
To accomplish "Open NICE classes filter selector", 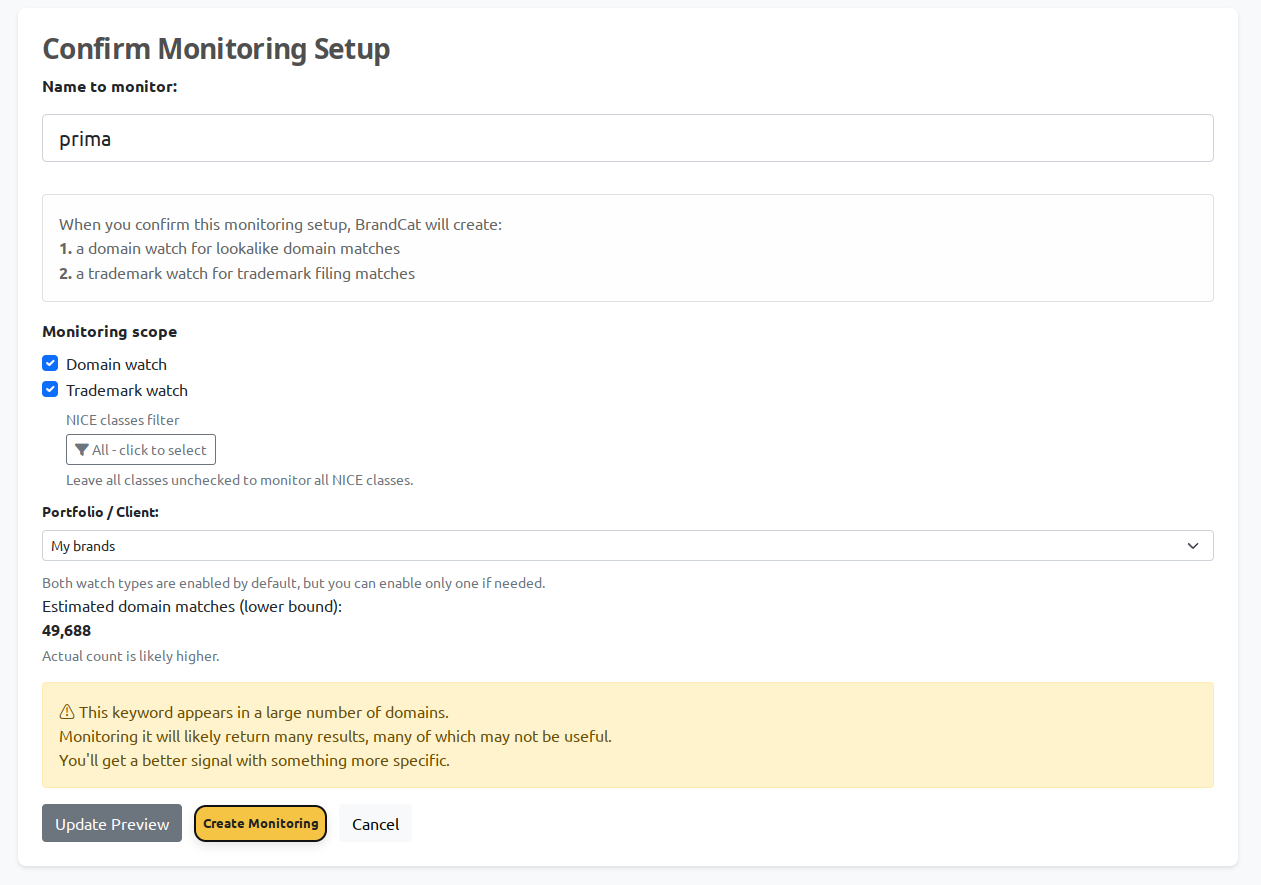I will (141, 450).
